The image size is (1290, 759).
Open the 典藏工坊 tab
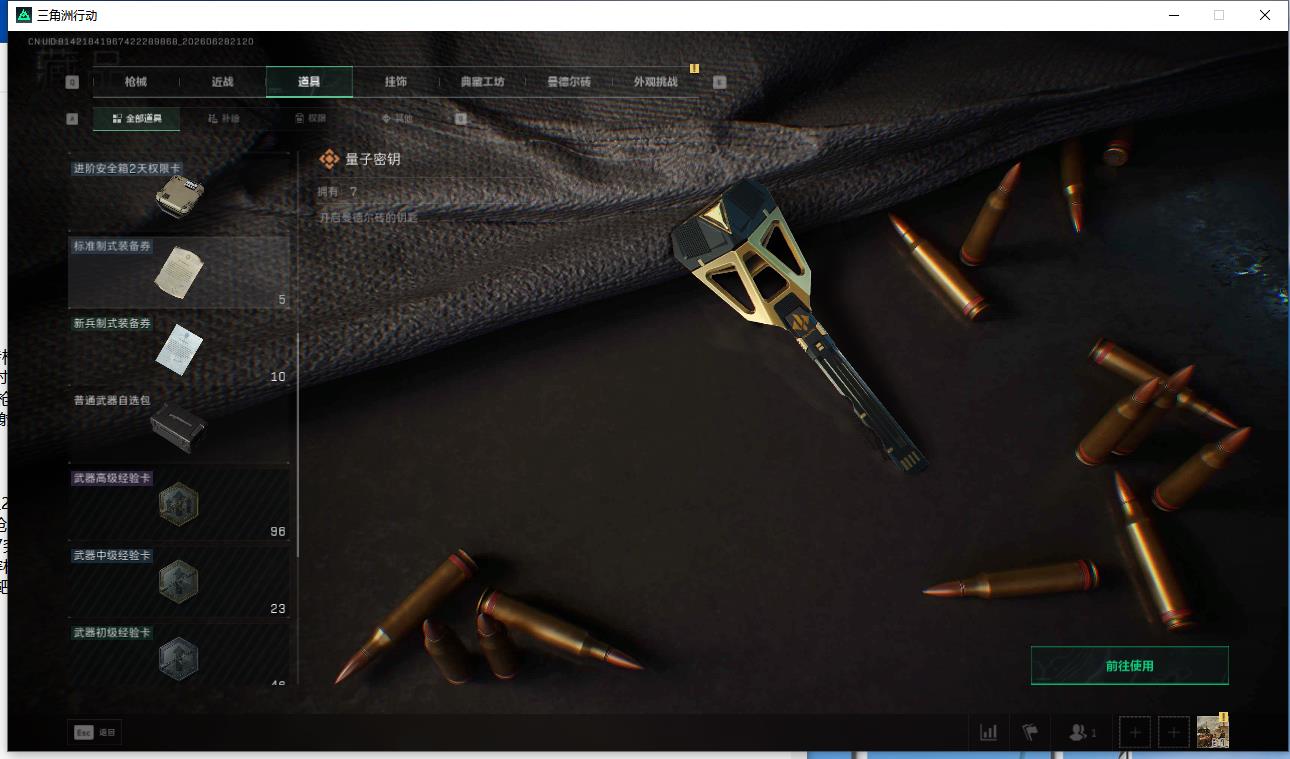[482, 82]
